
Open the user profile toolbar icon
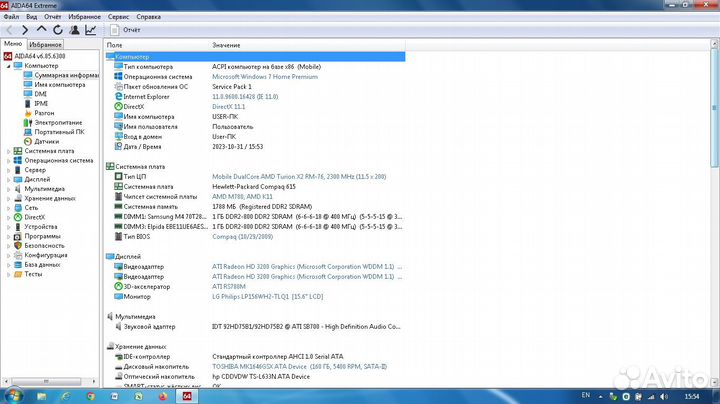click(73, 30)
